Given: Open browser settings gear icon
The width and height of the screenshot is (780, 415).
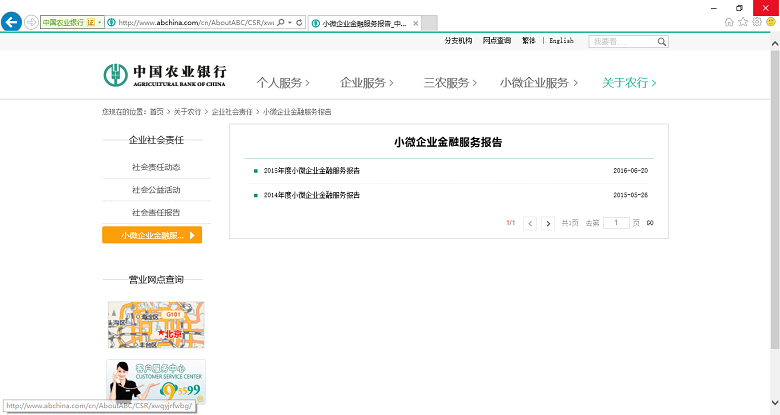Looking at the screenshot, I should pos(757,22).
